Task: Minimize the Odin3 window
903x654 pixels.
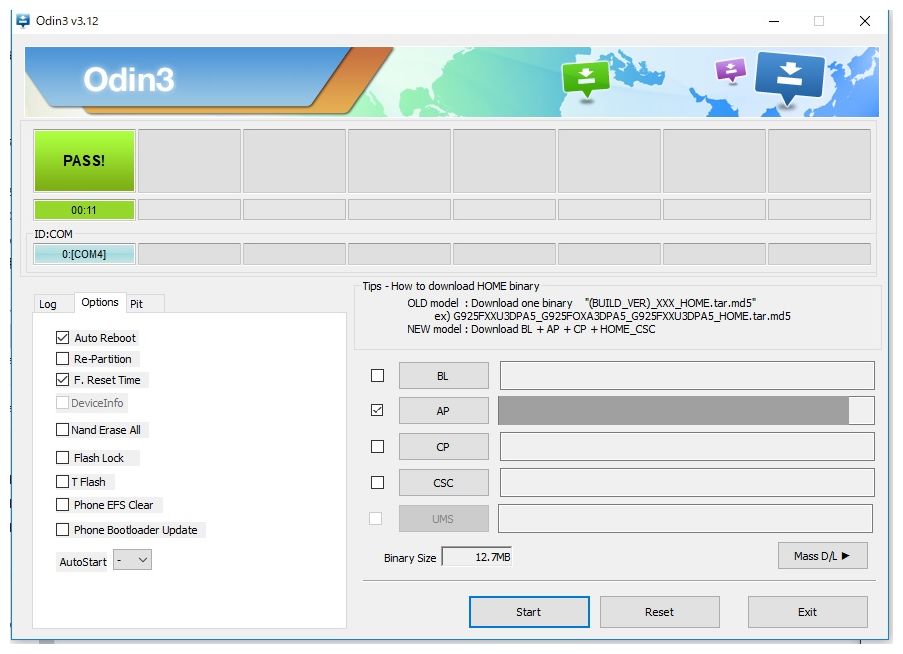Action: [x=774, y=21]
